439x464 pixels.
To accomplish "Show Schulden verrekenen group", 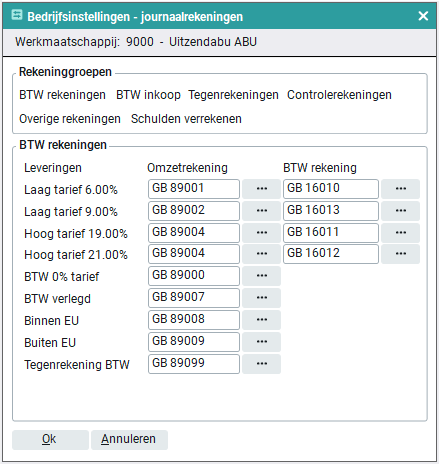I will click(x=186, y=119).
